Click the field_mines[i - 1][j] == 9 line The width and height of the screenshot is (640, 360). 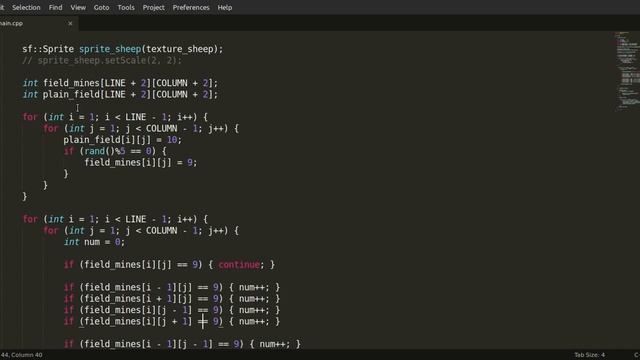tap(172, 287)
